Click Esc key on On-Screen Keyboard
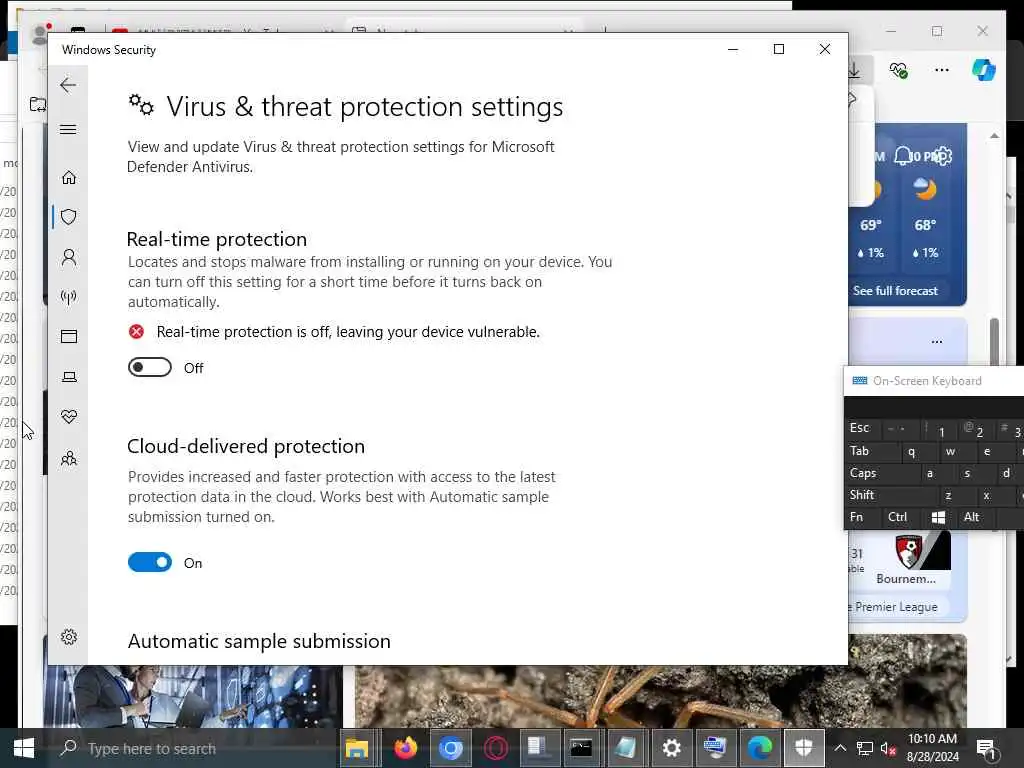The width and height of the screenshot is (1024, 768). (859, 428)
